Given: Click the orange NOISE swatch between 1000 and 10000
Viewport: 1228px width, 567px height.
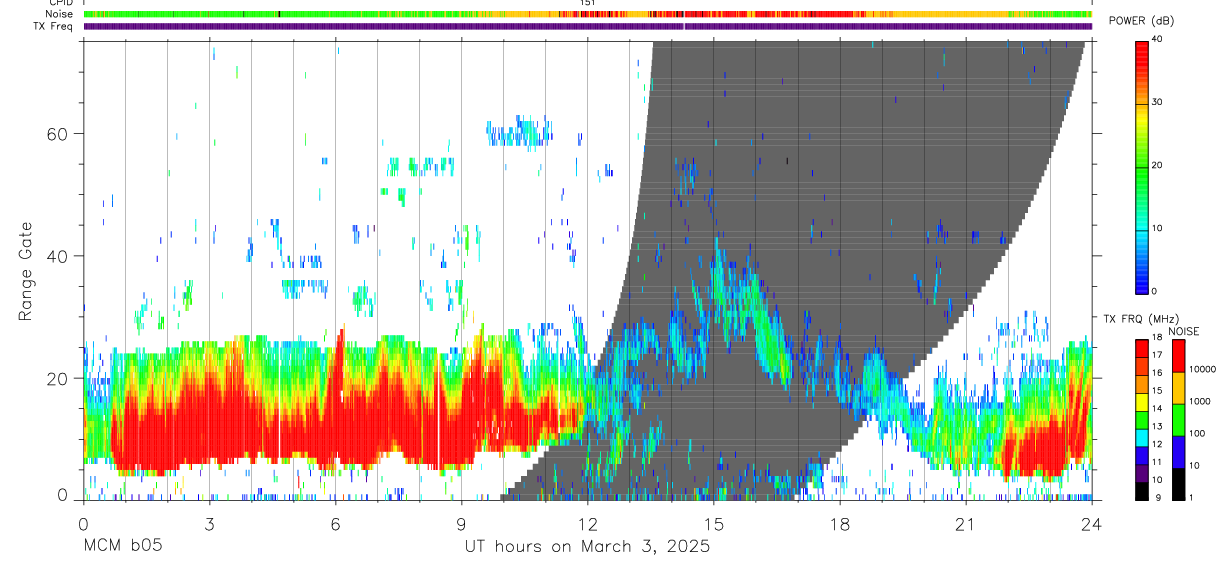Looking at the screenshot, I should [x=1179, y=387].
